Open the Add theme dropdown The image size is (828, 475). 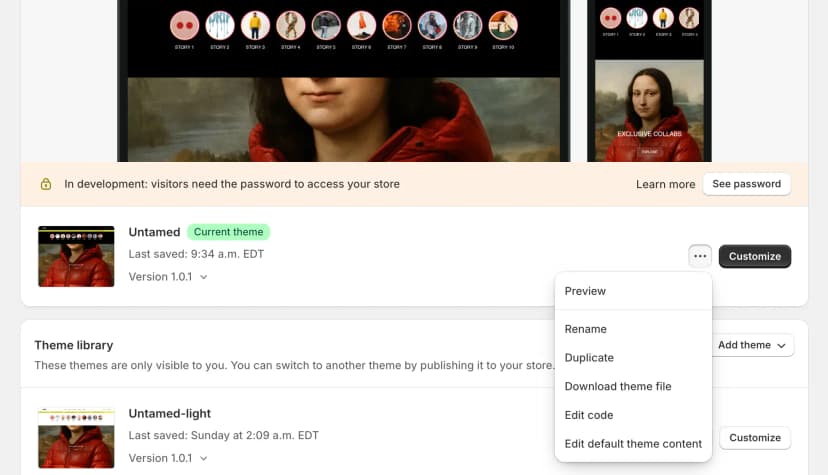click(754, 345)
